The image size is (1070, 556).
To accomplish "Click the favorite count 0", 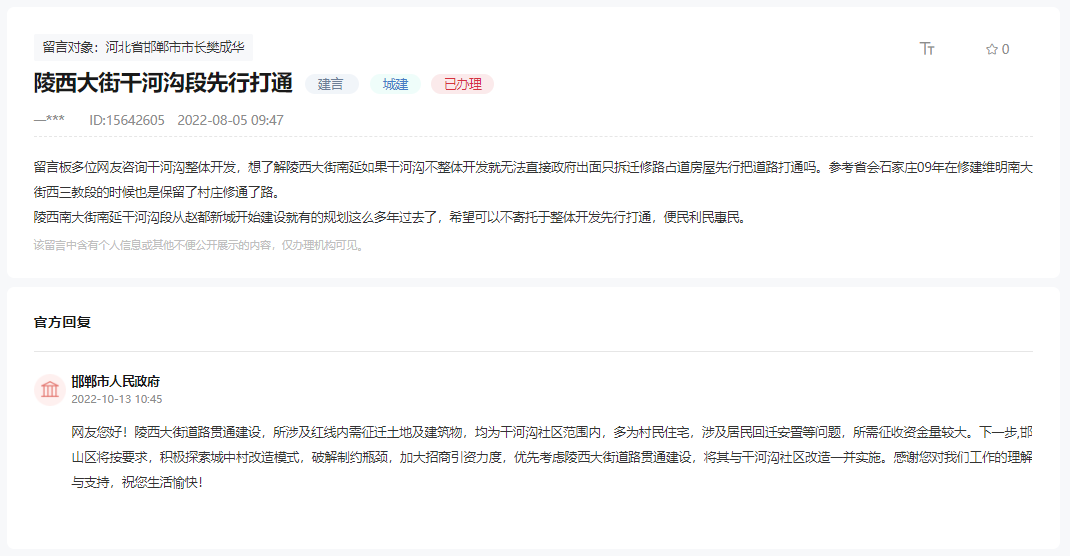I will 1005,49.
